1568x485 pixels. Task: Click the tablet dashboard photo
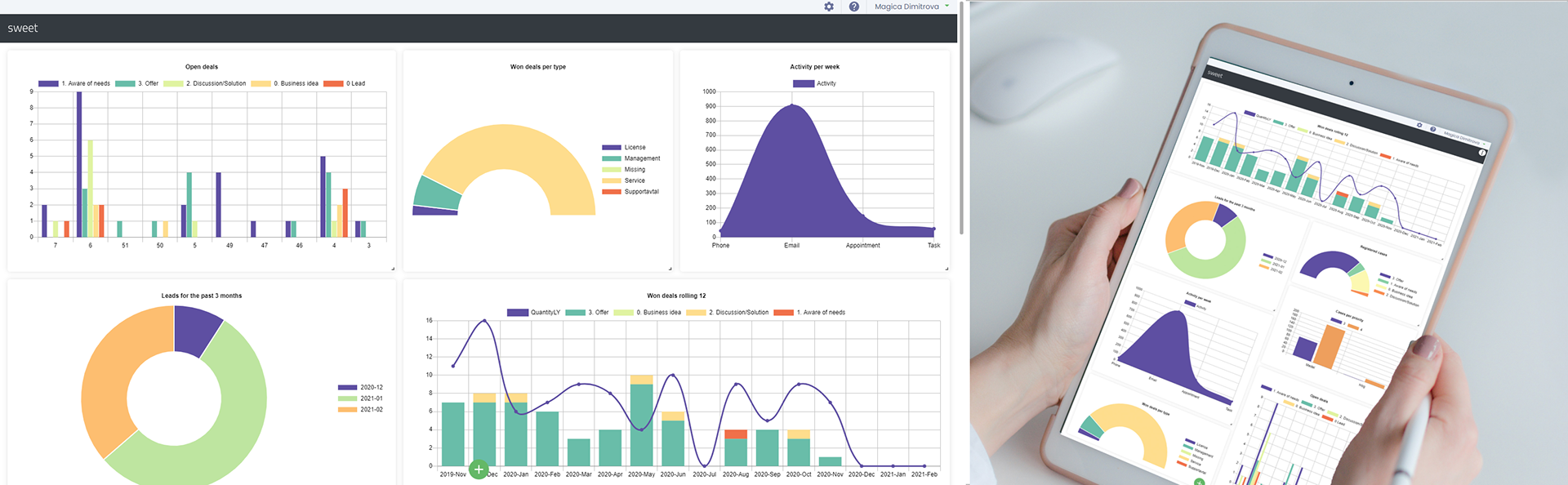tap(1269, 242)
